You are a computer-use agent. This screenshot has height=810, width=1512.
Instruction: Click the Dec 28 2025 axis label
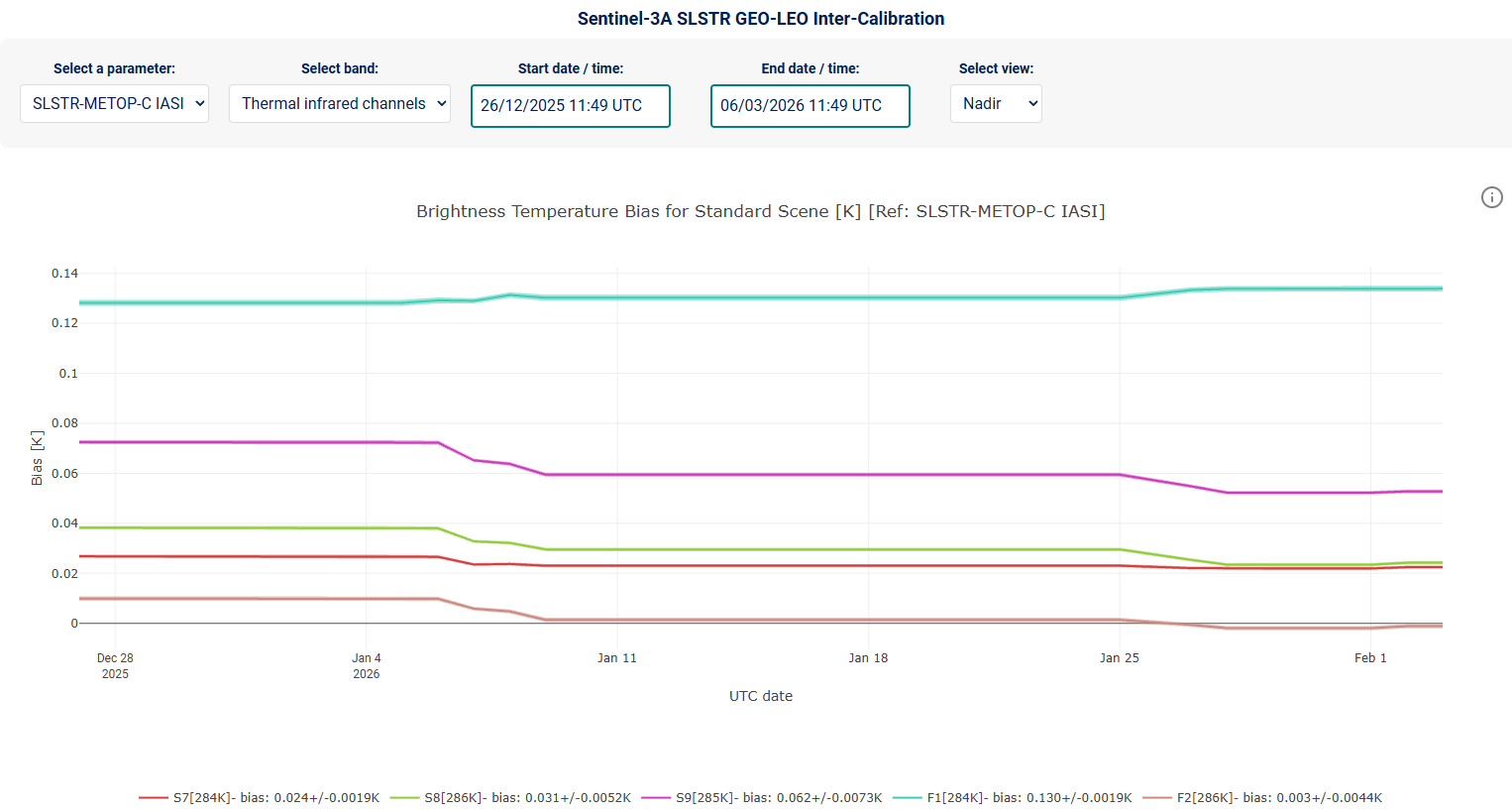(115, 666)
